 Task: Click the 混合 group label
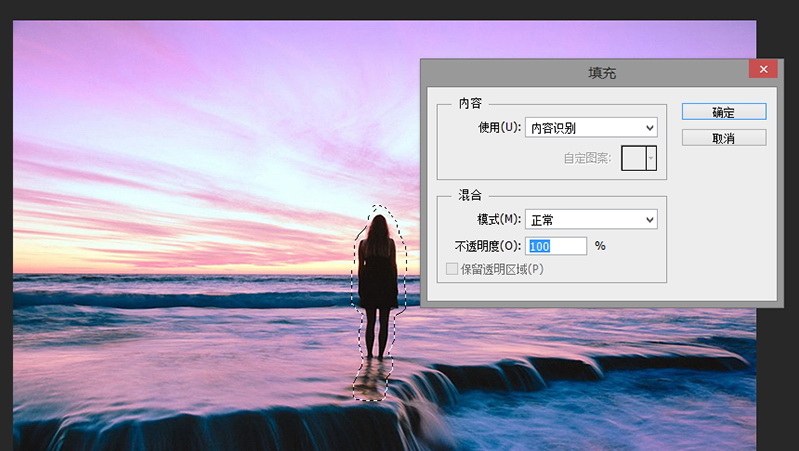click(470, 195)
